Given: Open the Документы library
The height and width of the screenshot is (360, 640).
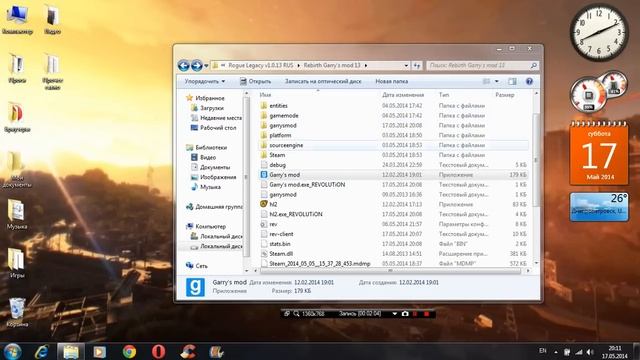Looking at the screenshot, I should pos(215,167).
